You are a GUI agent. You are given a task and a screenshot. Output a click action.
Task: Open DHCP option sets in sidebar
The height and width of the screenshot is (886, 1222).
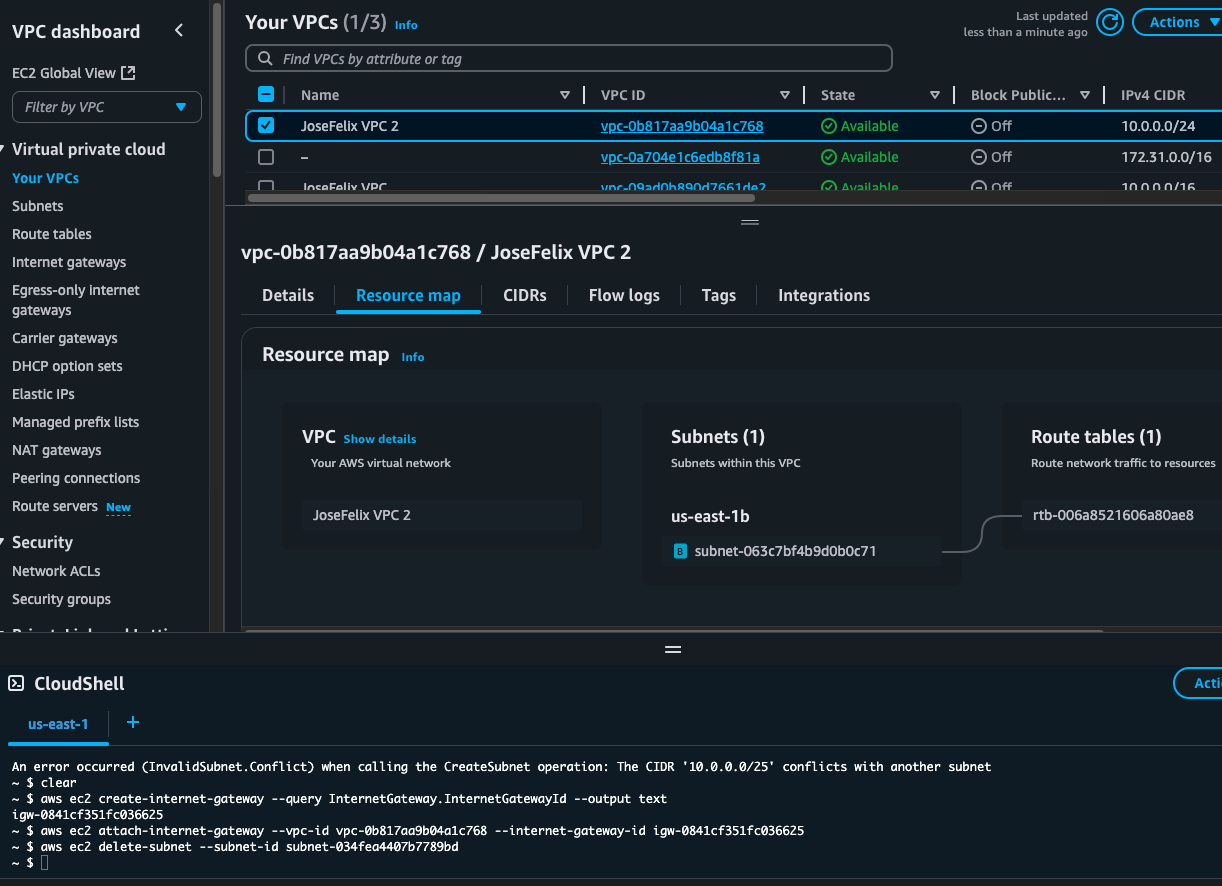point(67,366)
